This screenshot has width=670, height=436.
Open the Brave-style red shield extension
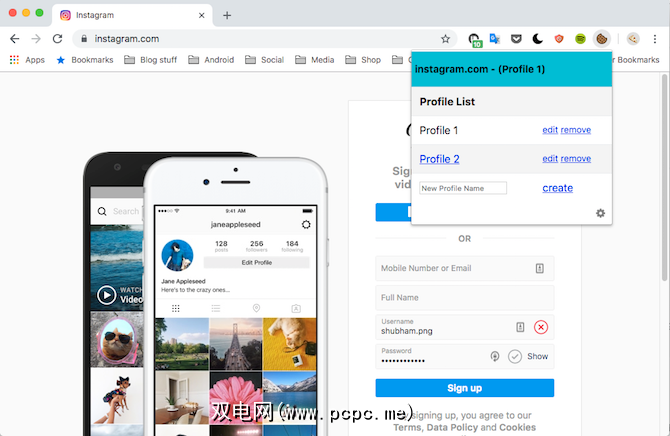(x=559, y=39)
